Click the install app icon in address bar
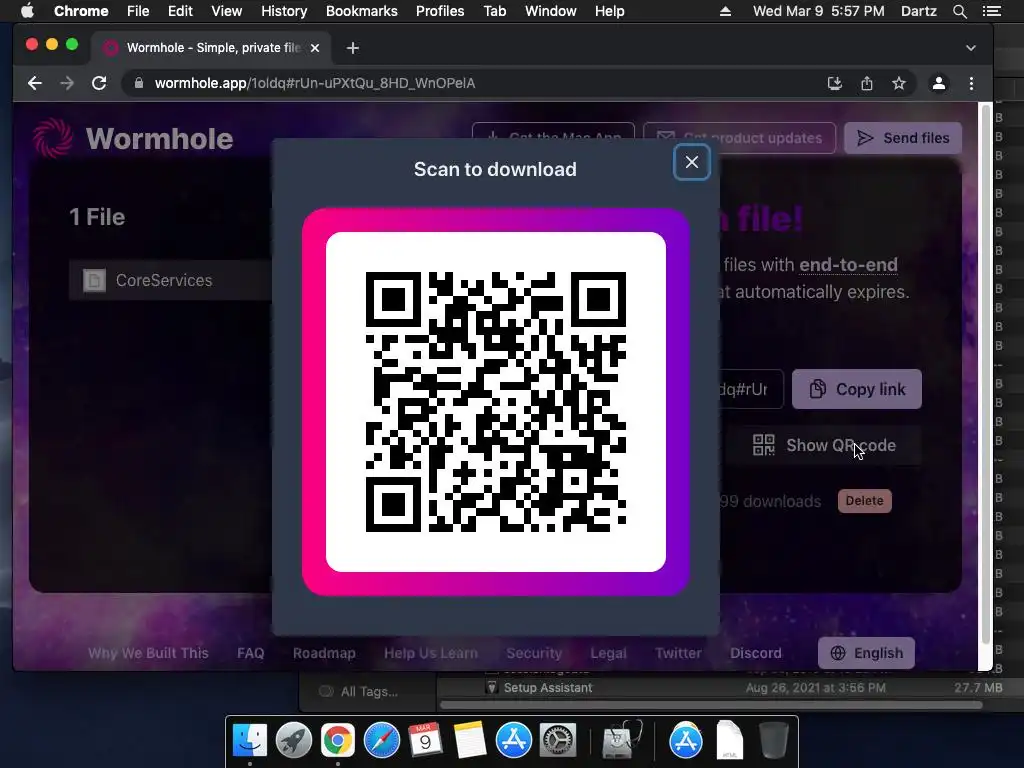 (834, 83)
